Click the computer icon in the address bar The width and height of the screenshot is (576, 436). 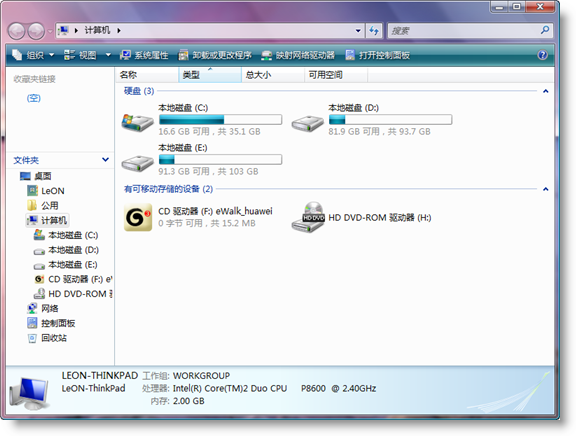click(x=63, y=30)
